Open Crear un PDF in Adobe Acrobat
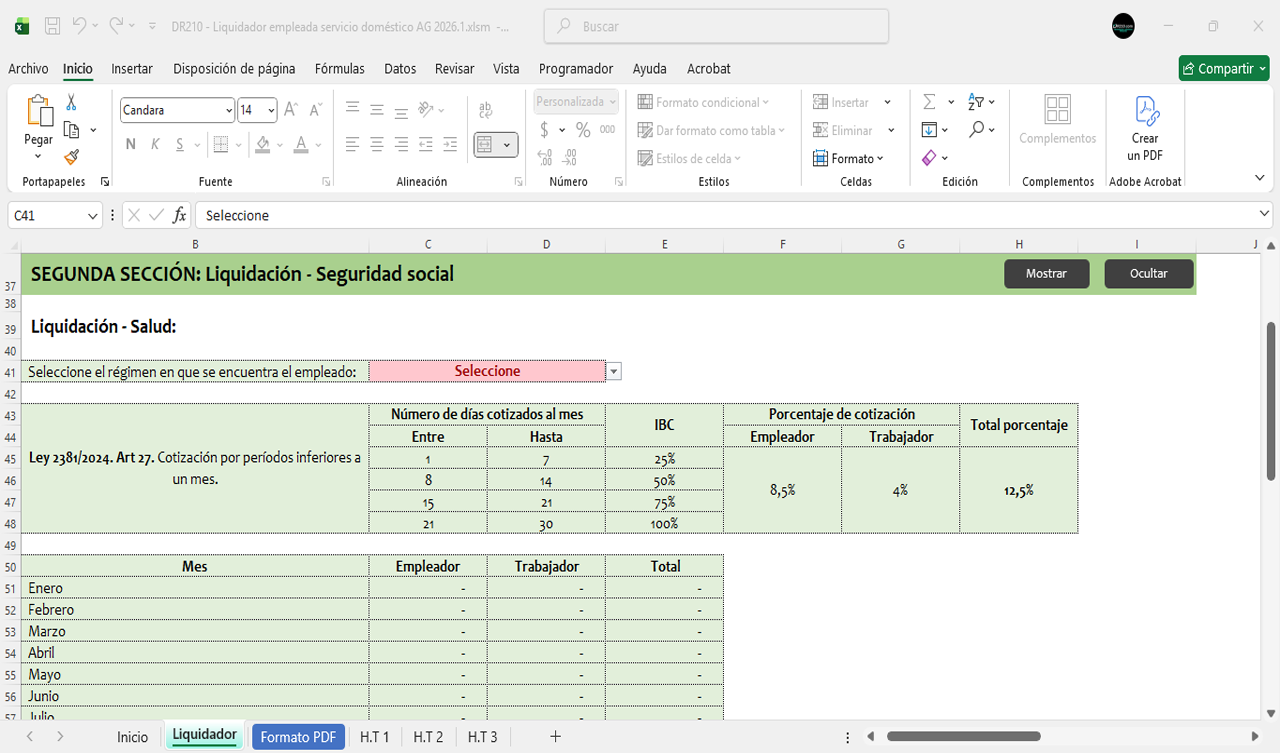The height and width of the screenshot is (753, 1280). 1145,128
